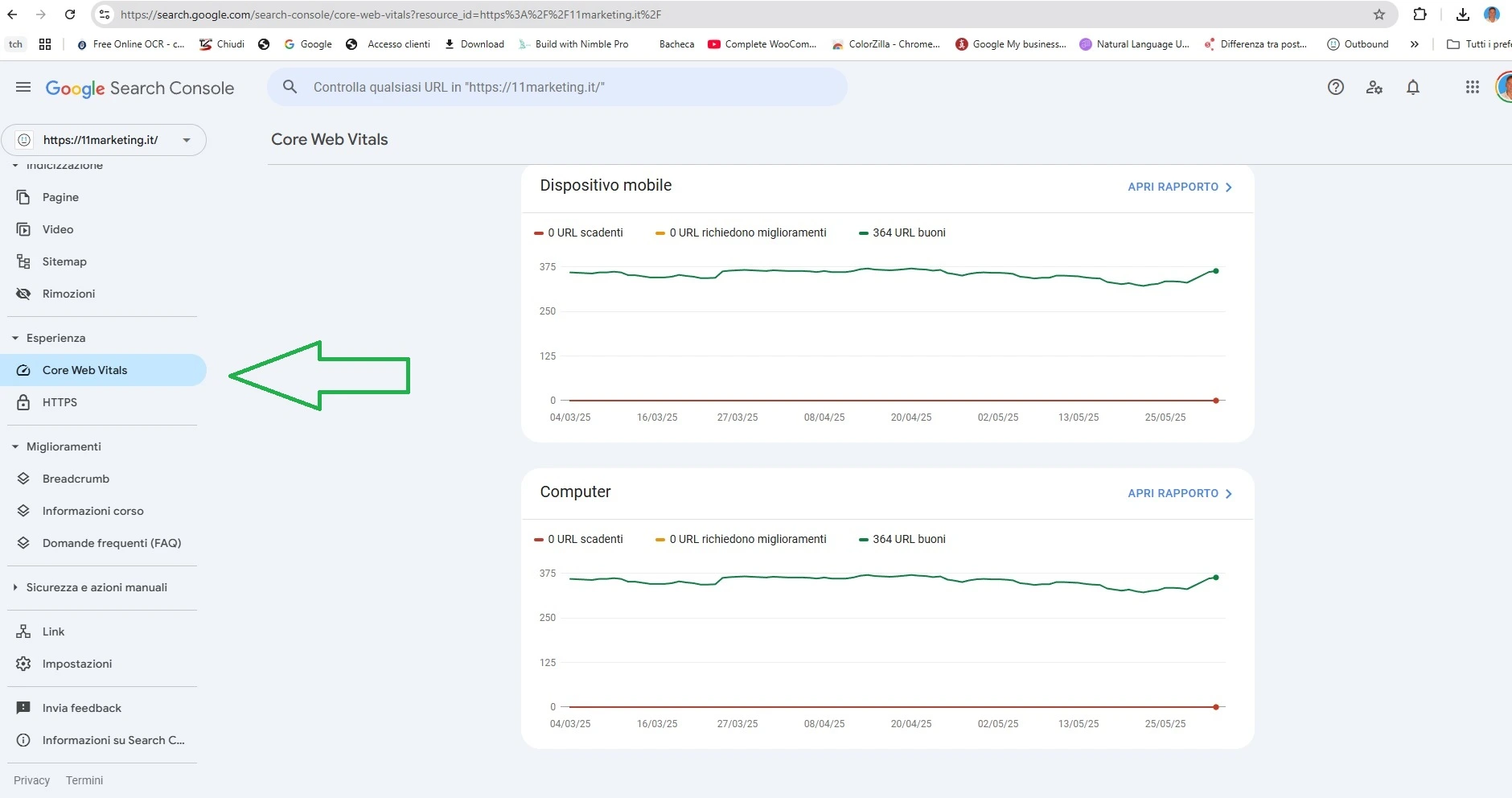Open the notifications bell icon
The width and height of the screenshot is (1512, 798).
(1412, 88)
